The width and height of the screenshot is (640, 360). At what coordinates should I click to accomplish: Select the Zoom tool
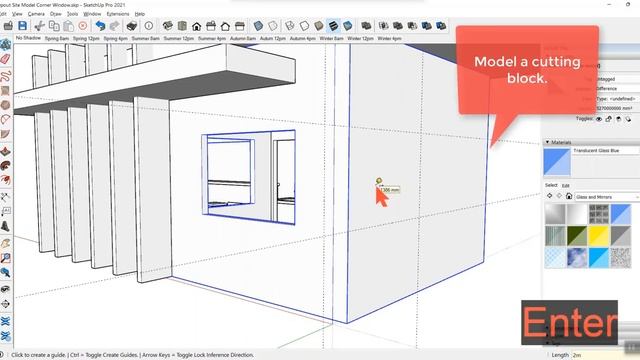click(x=5, y=258)
